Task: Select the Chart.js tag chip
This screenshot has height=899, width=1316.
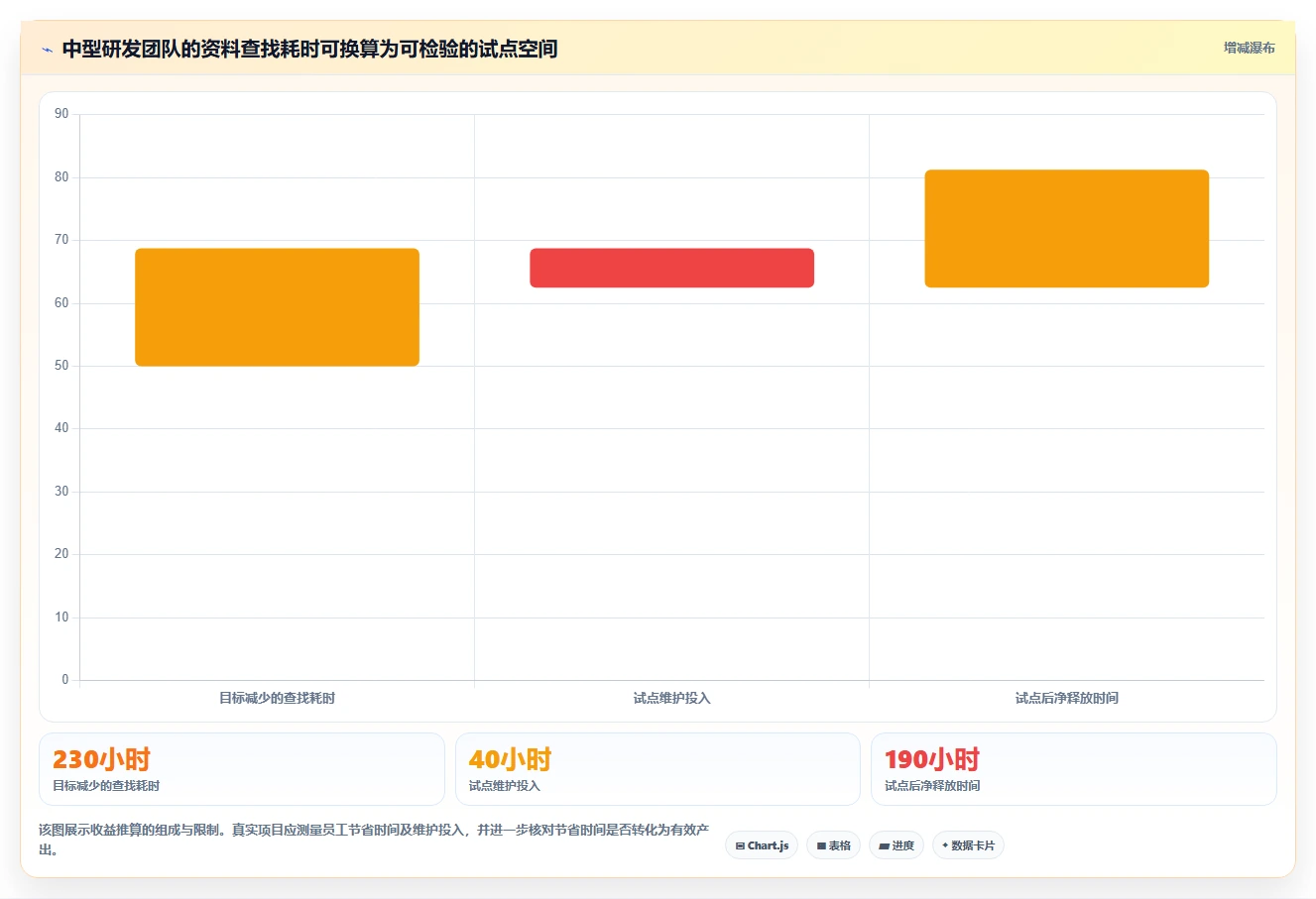Action: coord(762,845)
